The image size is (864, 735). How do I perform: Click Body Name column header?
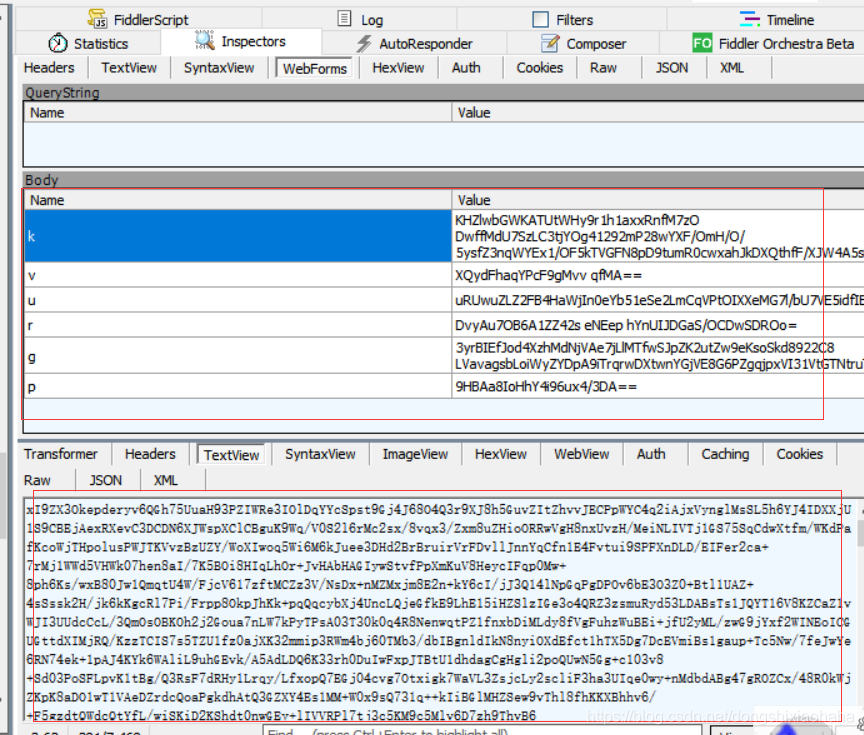238,200
